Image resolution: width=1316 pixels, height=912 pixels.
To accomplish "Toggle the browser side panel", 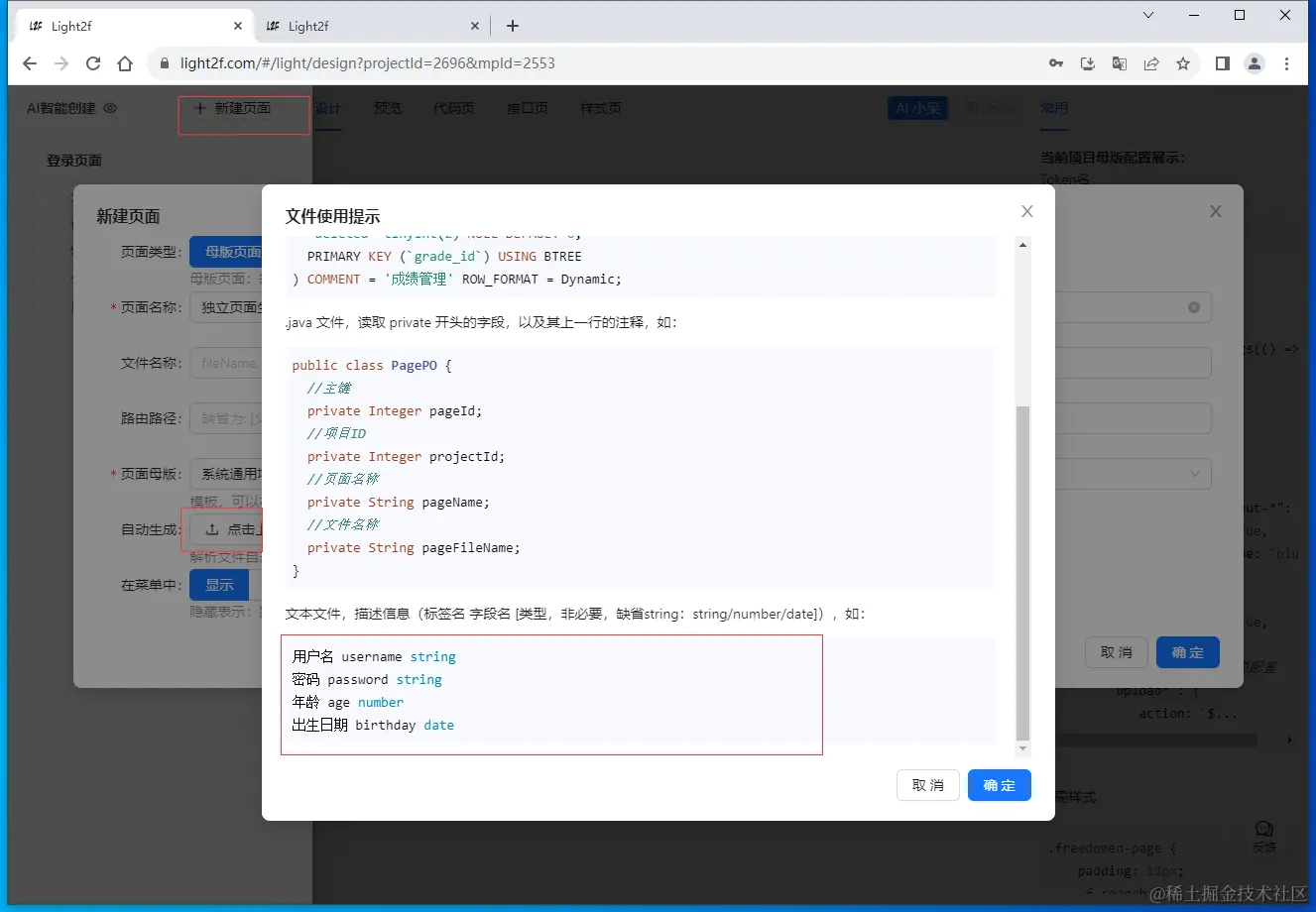I will [x=1223, y=63].
